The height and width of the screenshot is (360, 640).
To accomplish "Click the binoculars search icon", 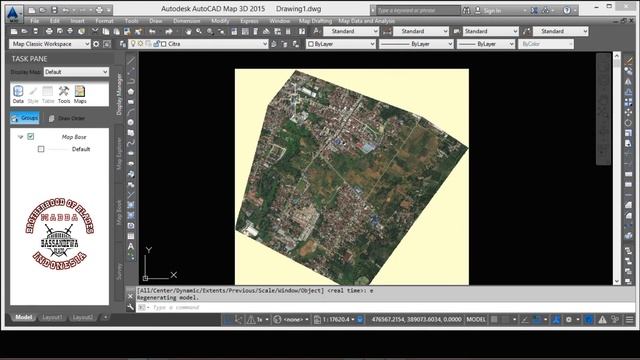I will tap(466, 11).
